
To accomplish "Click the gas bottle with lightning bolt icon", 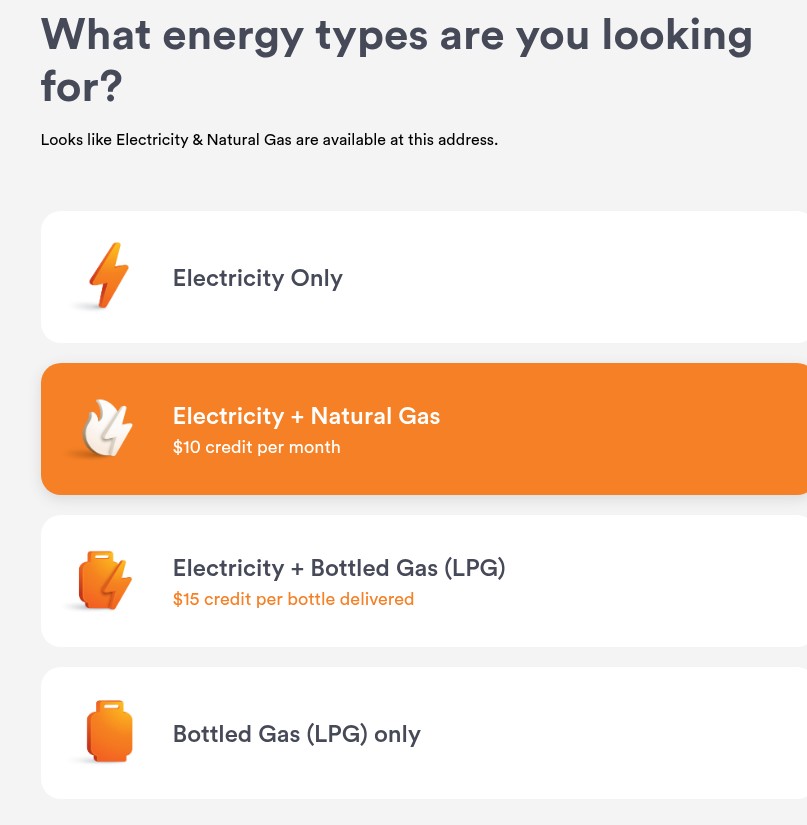I will pos(106,581).
